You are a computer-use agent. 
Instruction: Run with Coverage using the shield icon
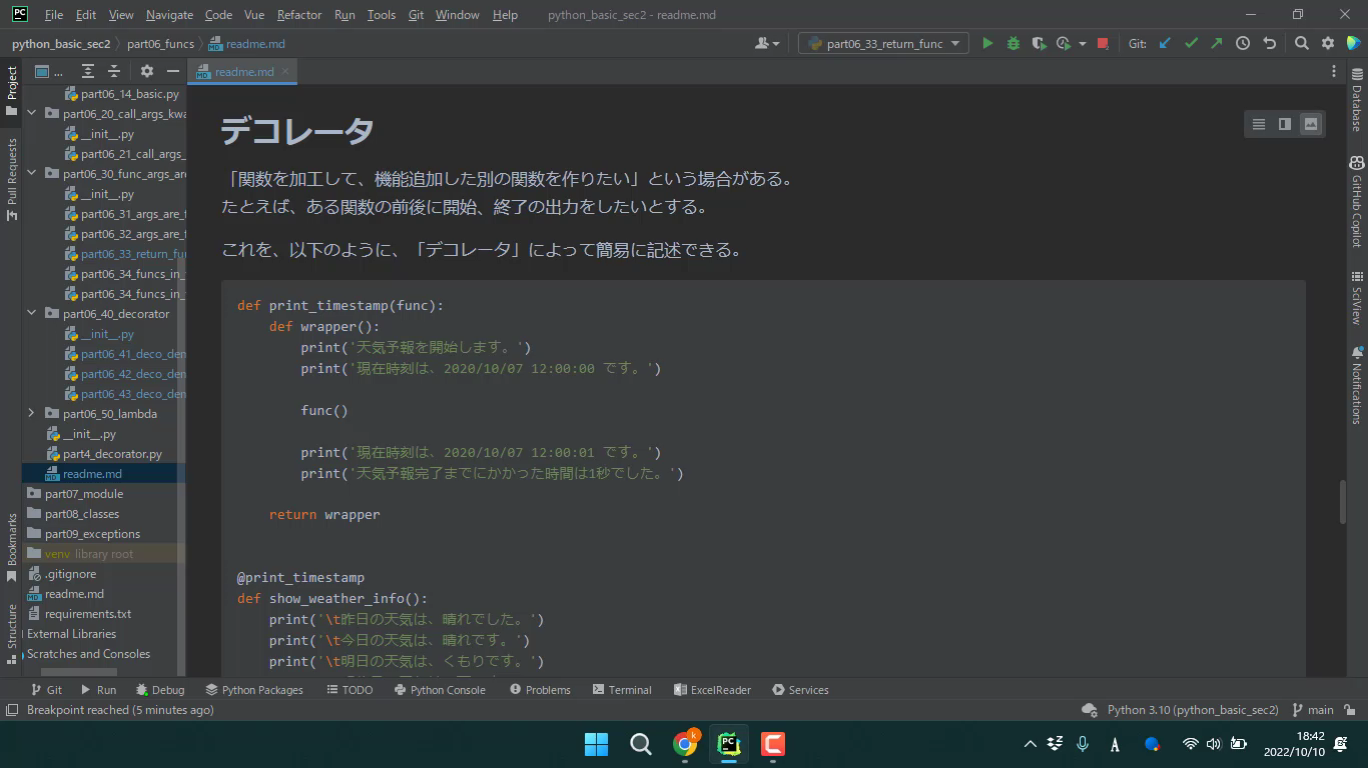[x=1039, y=43]
